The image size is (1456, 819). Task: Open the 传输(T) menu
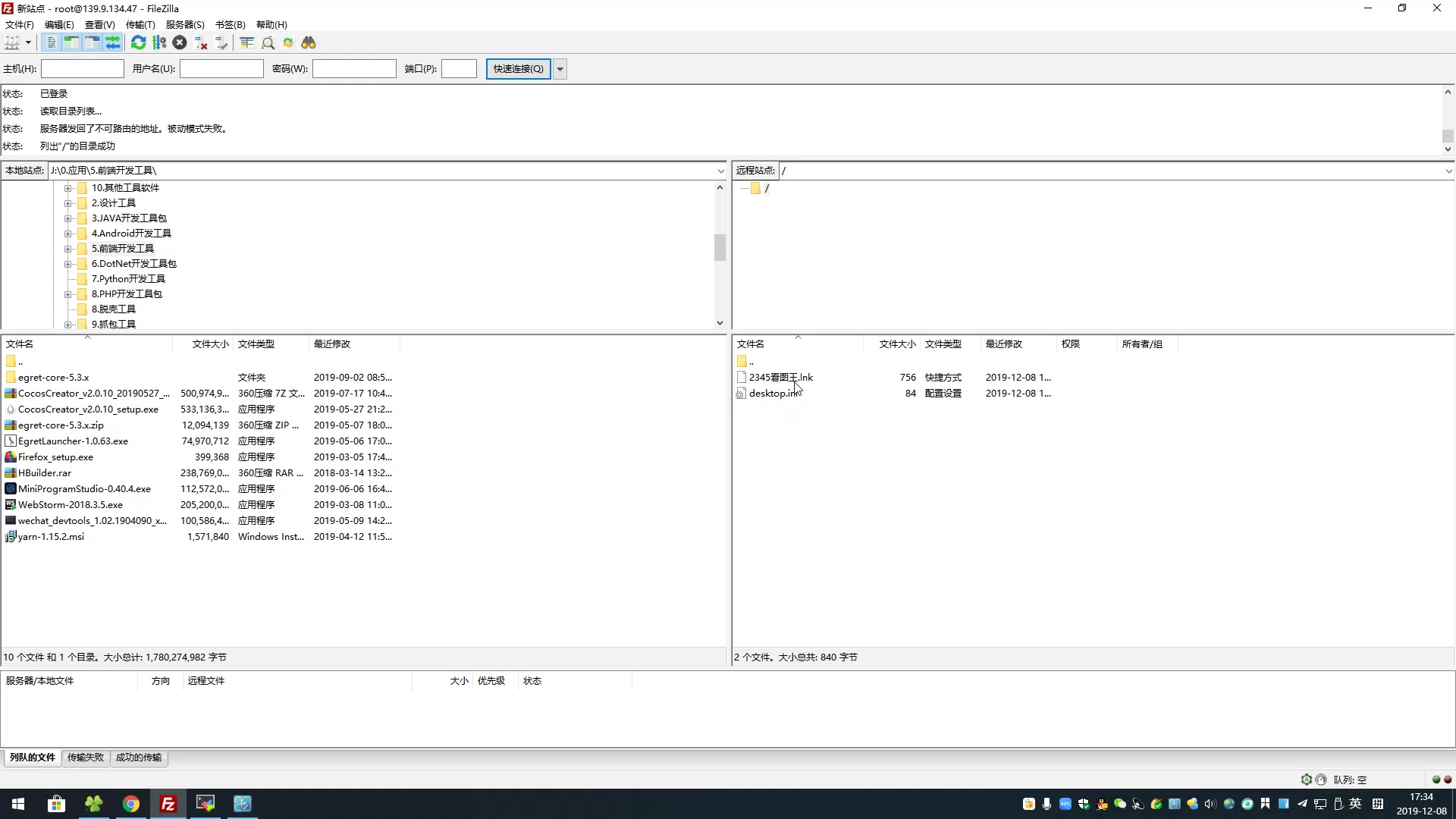coord(140,25)
